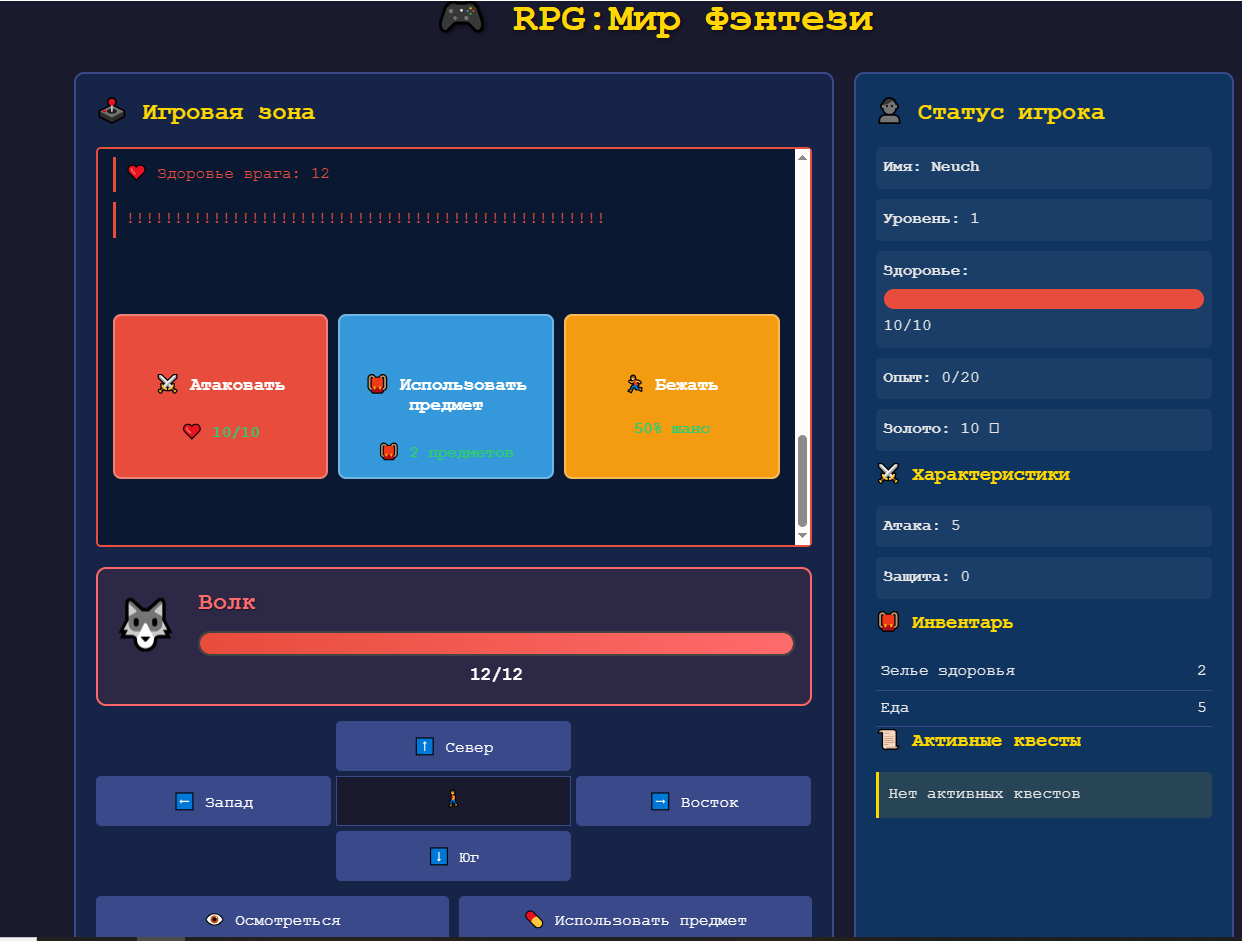This screenshot has width=1242, height=941.
Task: Click the eye icon on Осмотреться
Action: tap(214, 920)
